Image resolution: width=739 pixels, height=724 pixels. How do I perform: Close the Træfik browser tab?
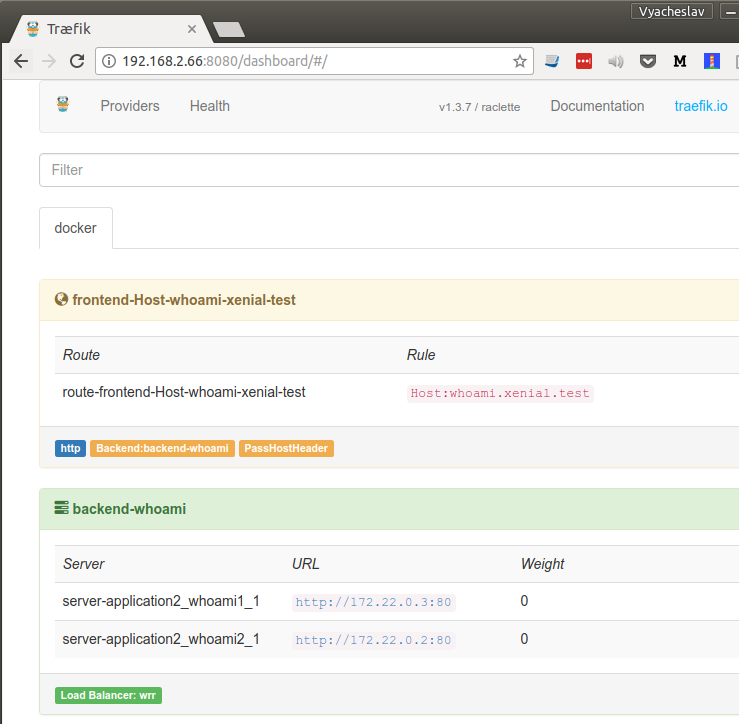point(192,29)
